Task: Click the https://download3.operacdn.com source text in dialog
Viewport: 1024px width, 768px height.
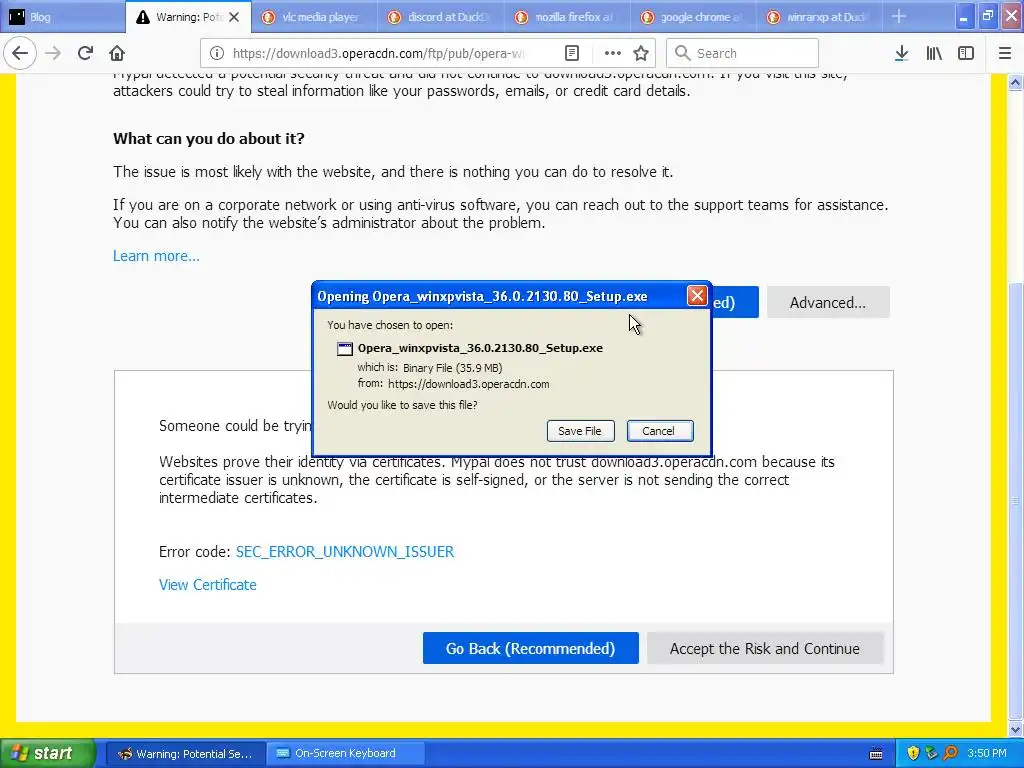Action: point(468,384)
